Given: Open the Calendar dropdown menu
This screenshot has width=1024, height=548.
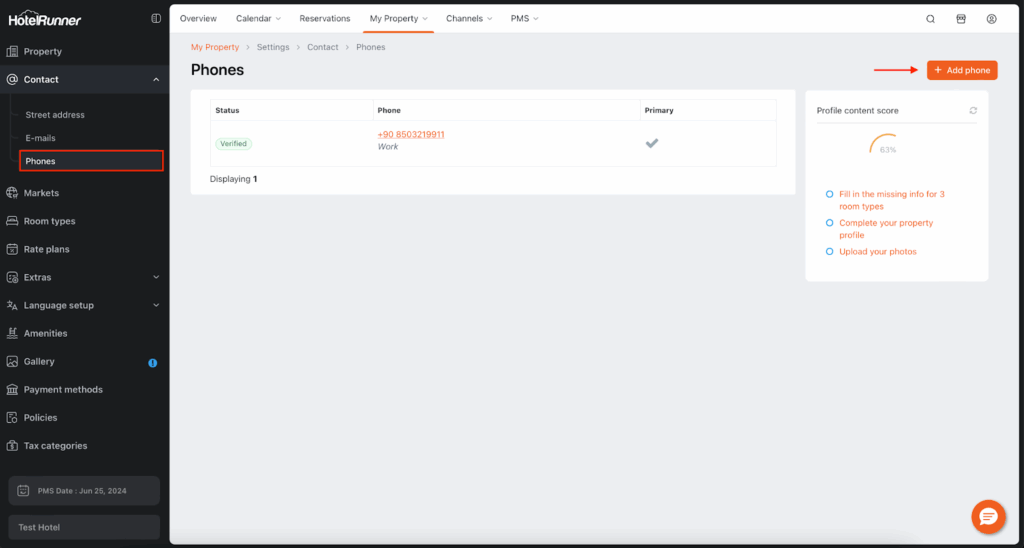Looking at the screenshot, I should point(258,19).
